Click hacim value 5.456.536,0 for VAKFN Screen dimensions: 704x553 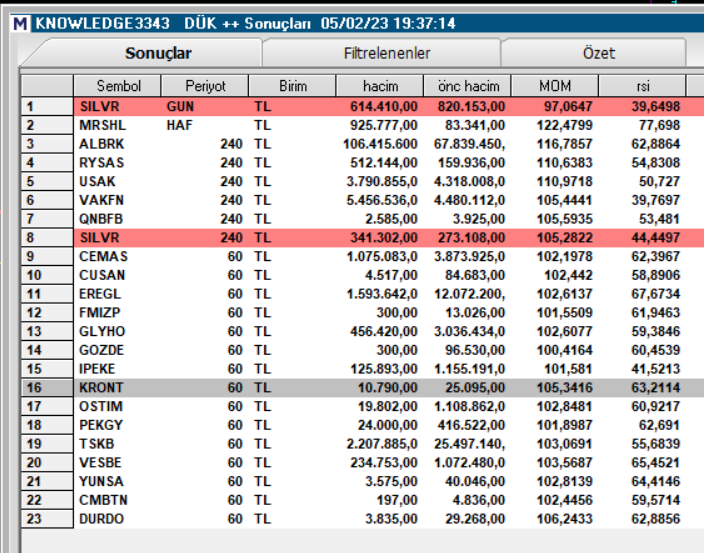point(382,200)
